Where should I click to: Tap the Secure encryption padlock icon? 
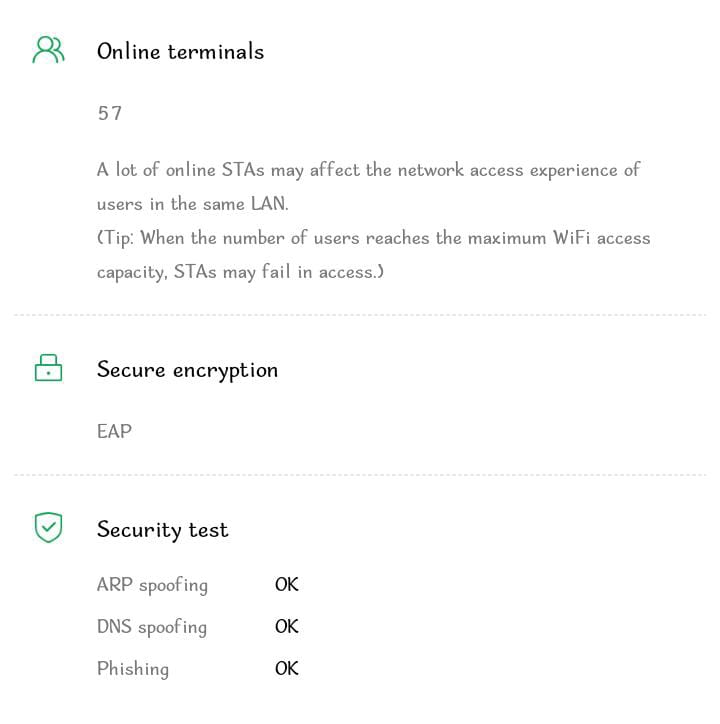pos(48,369)
